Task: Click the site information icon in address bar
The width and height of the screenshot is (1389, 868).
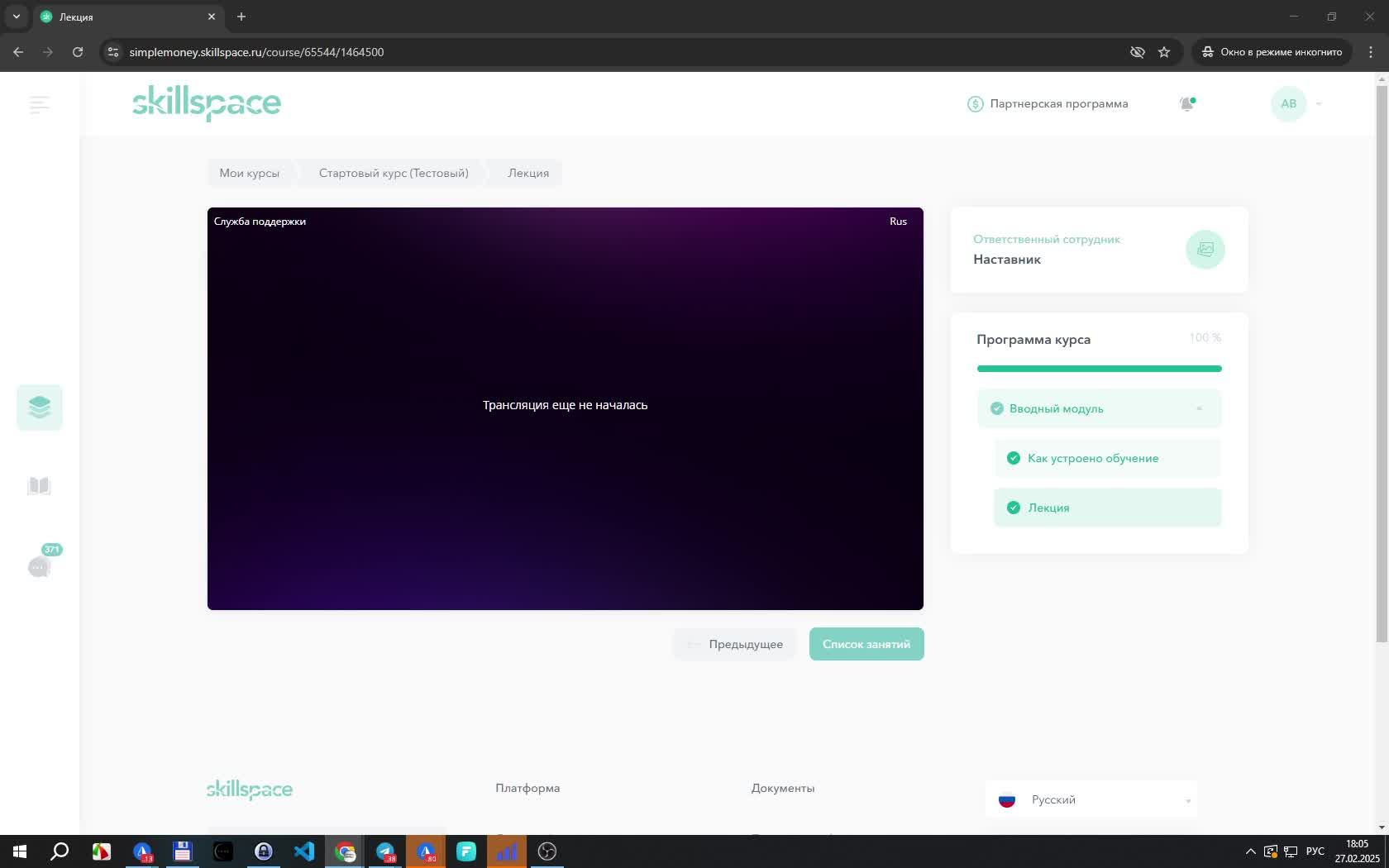Action: (113, 52)
